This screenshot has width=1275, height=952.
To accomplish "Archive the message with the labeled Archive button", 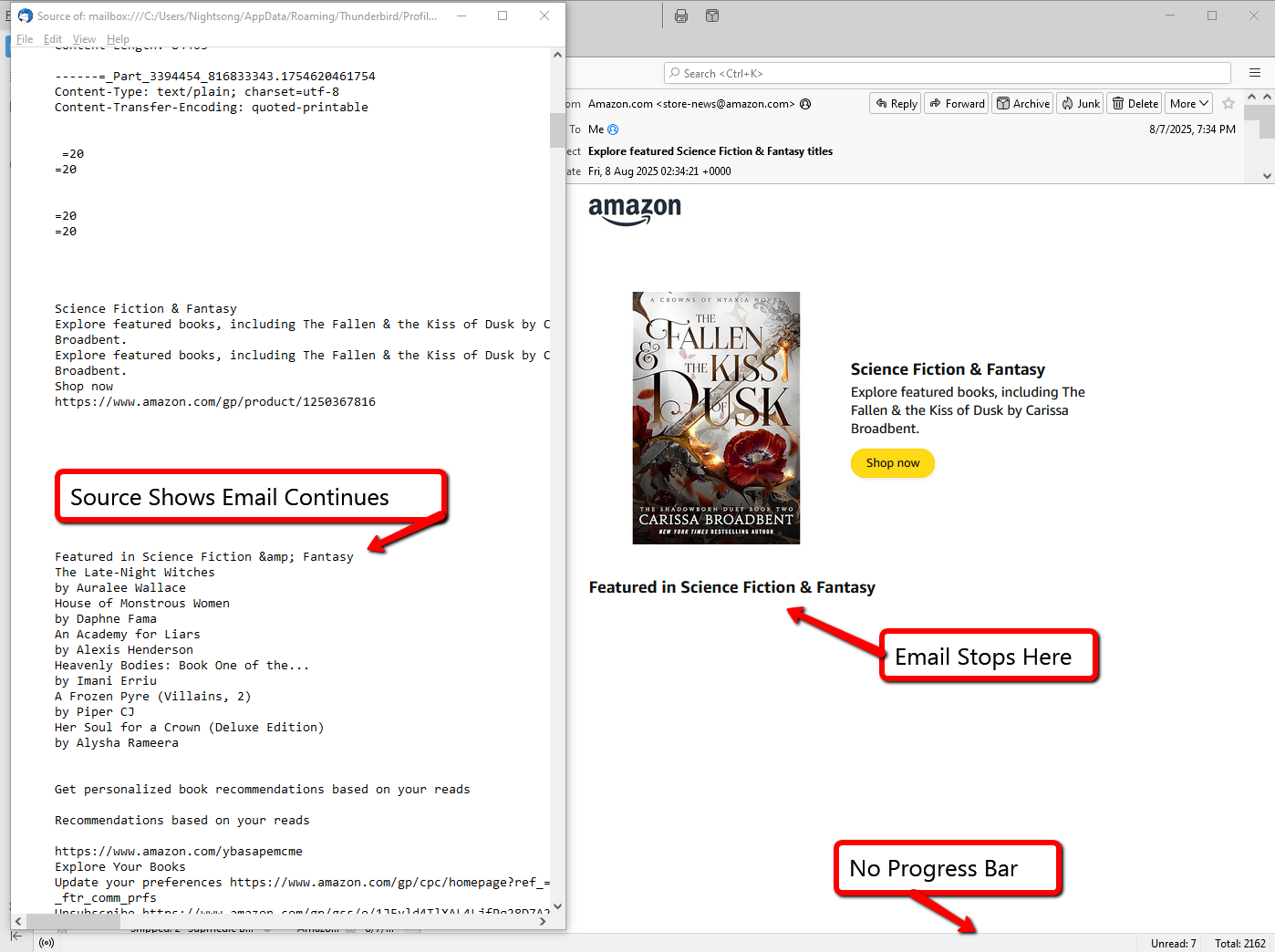I will point(1022,104).
